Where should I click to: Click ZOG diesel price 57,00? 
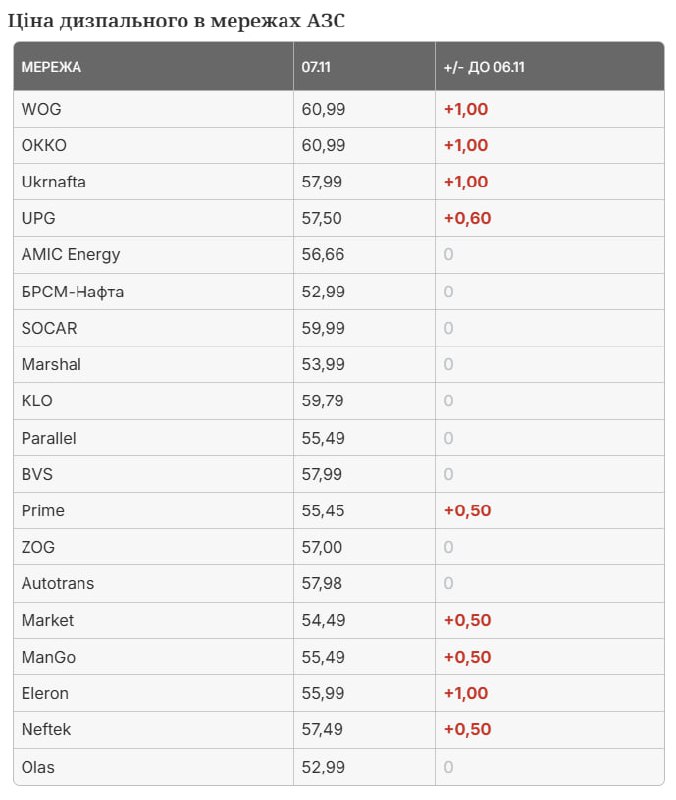pyautogui.click(x=323, y=547)
